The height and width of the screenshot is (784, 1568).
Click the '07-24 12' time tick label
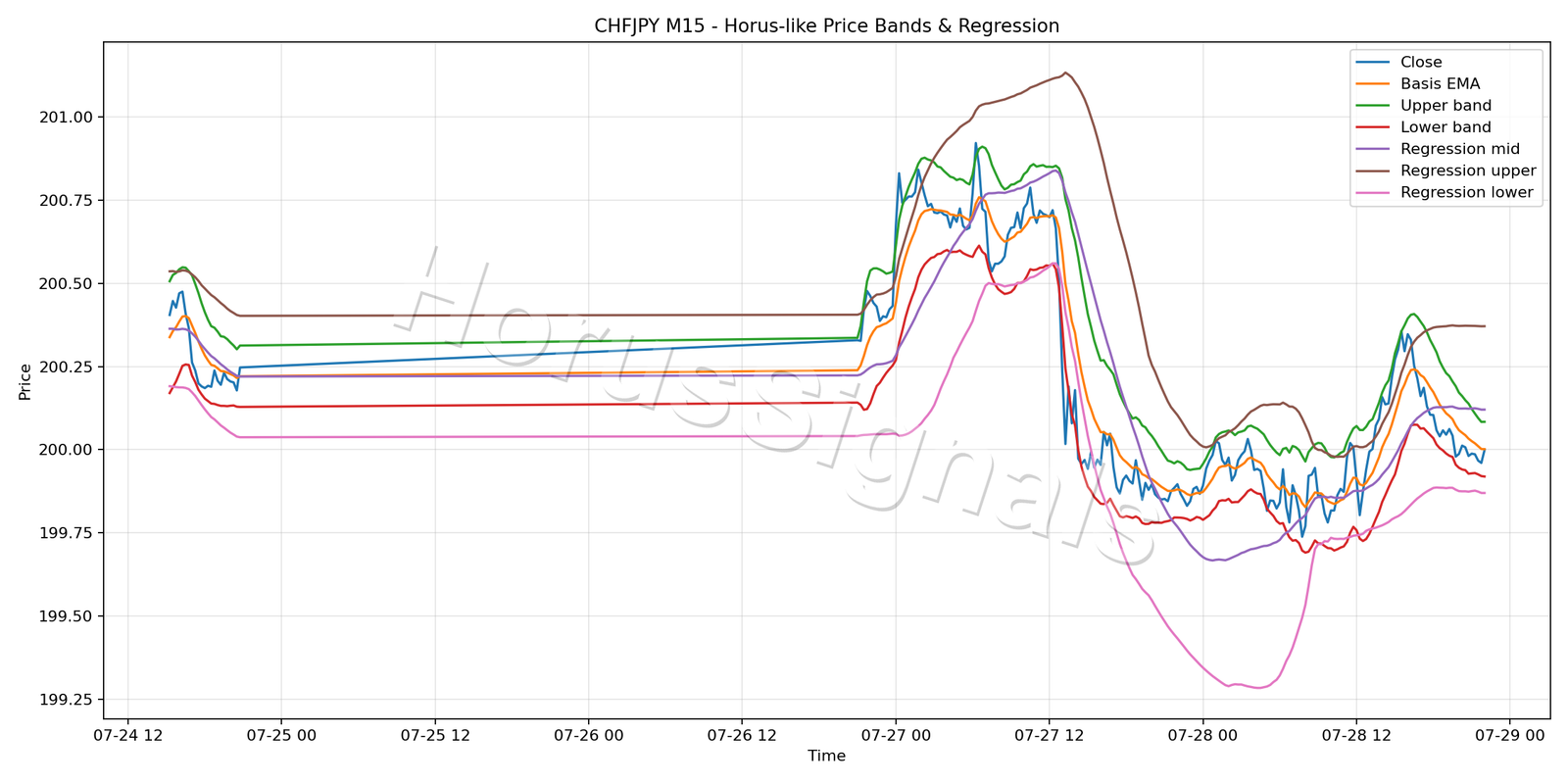(127, 735)
